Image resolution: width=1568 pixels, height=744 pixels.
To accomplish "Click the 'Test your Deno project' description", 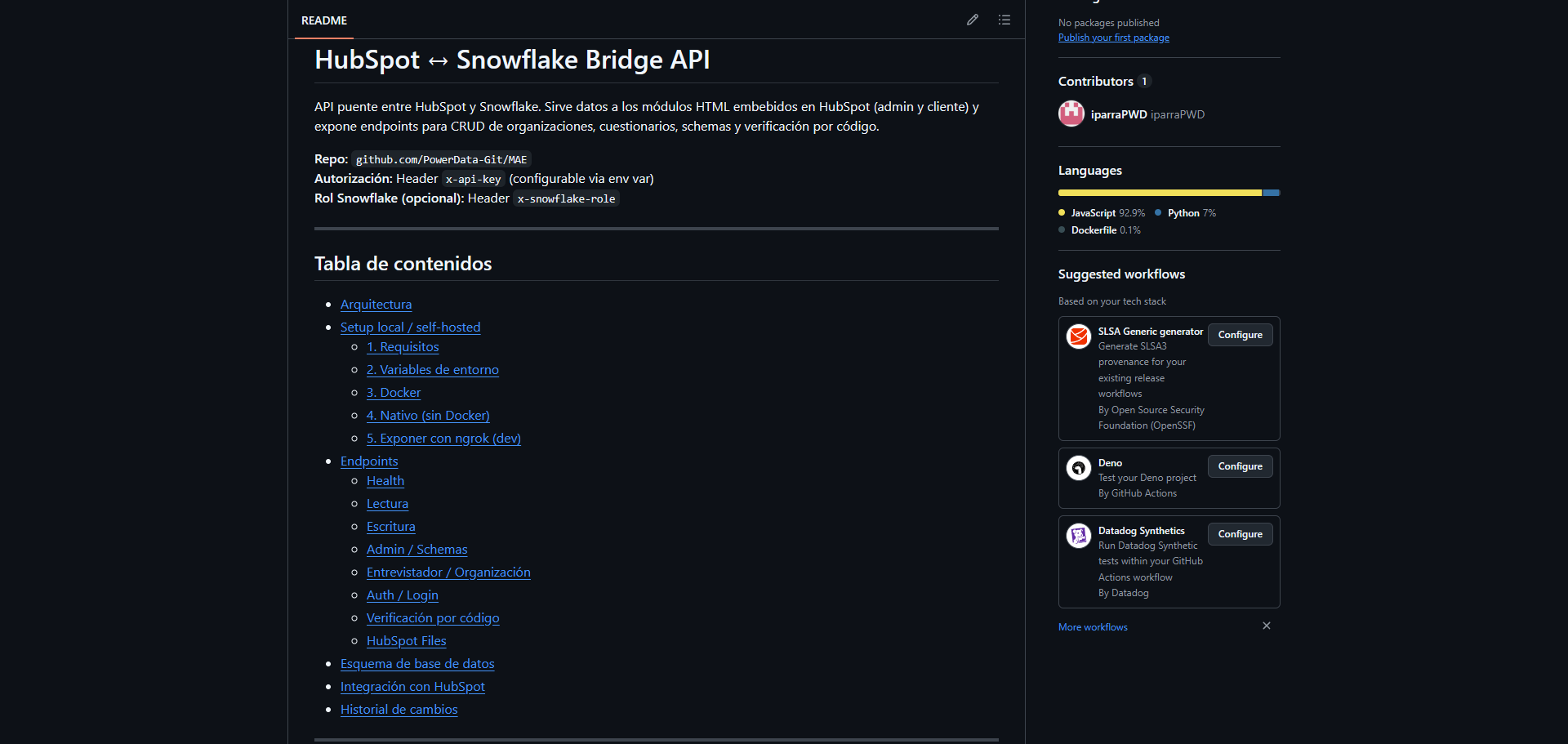I will tap(1147, 478).
